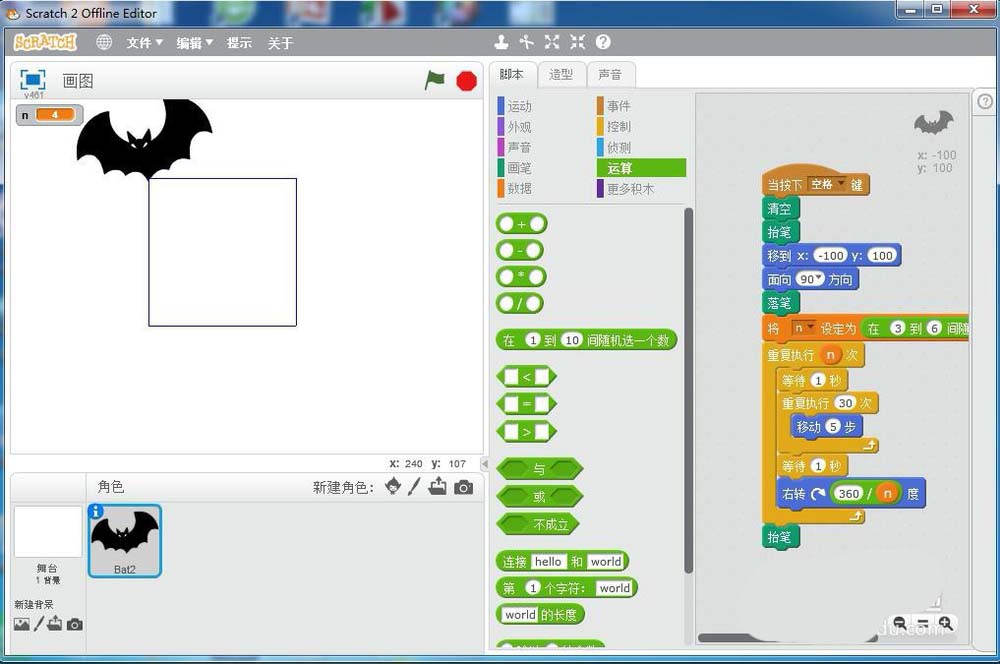The image size is (1000, 664).
Task: Reset scripts area zoom to normal
Action: 923,623
